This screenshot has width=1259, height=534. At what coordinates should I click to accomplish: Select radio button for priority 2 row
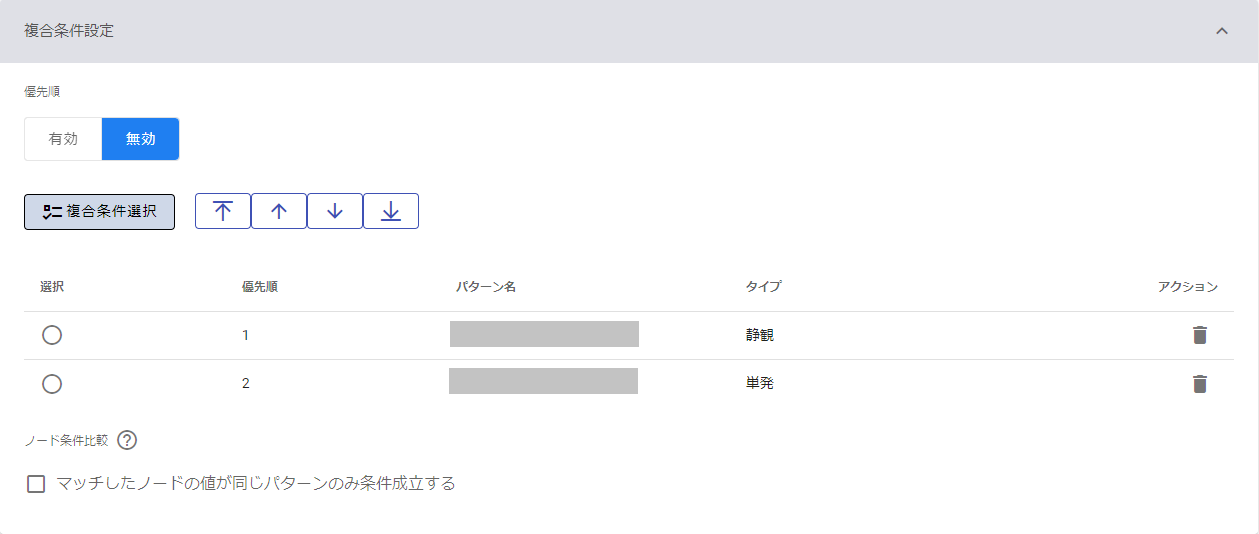click(x=52, y=384)
